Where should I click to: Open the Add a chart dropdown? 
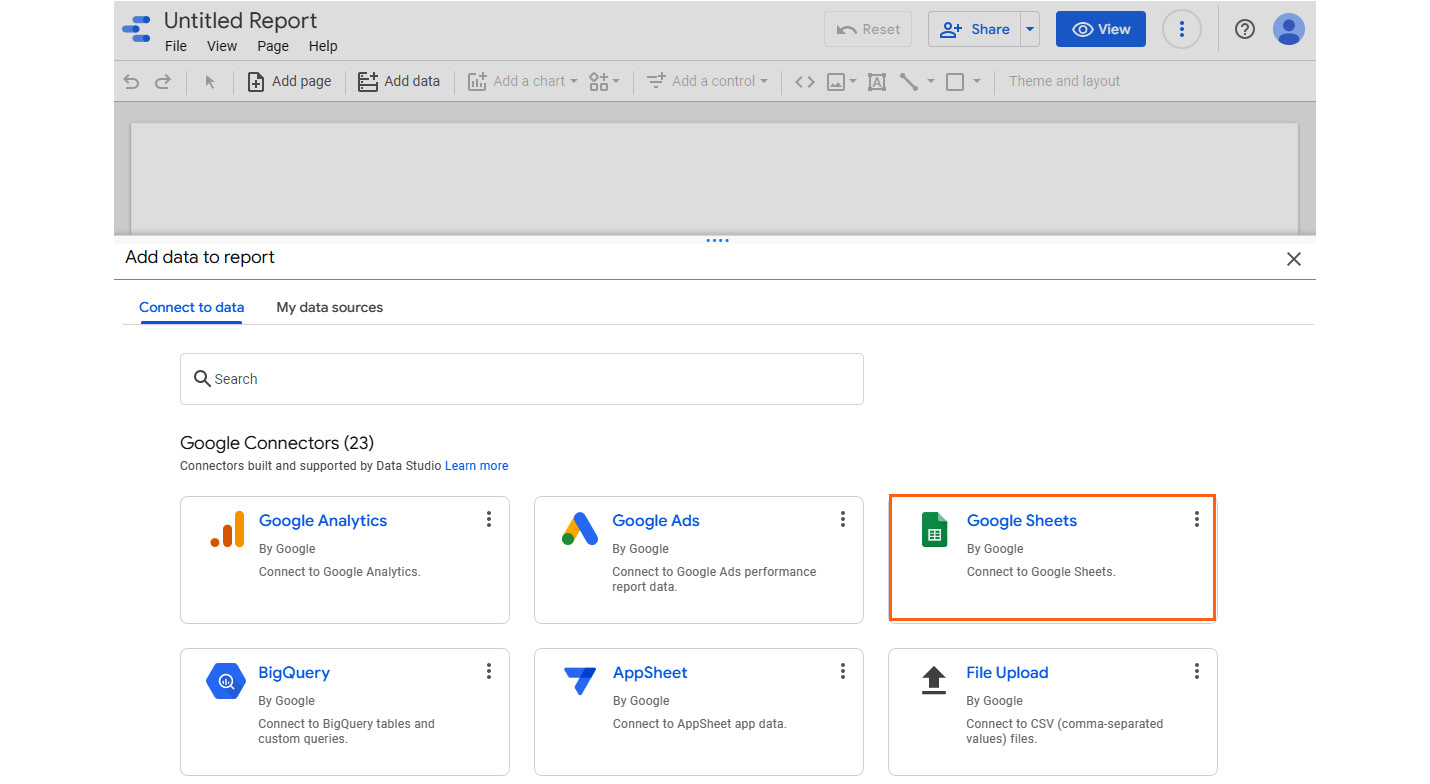523,82
